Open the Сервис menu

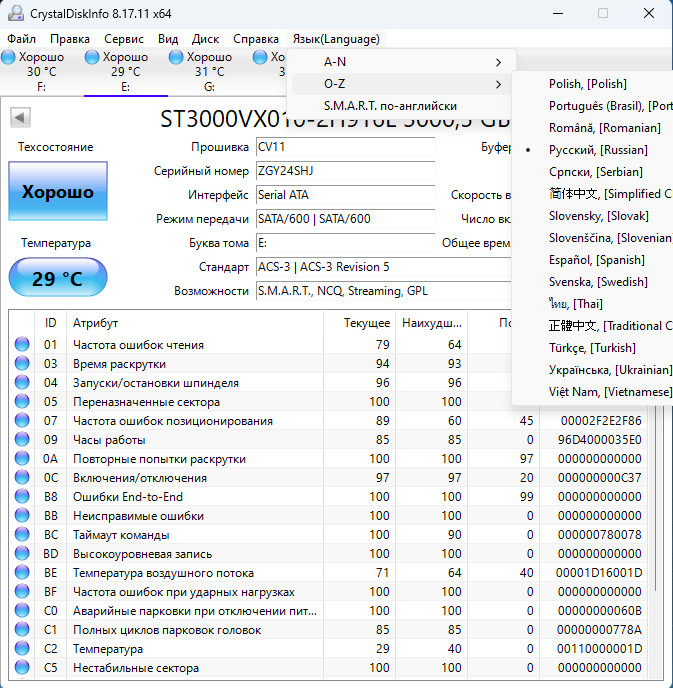124,39
